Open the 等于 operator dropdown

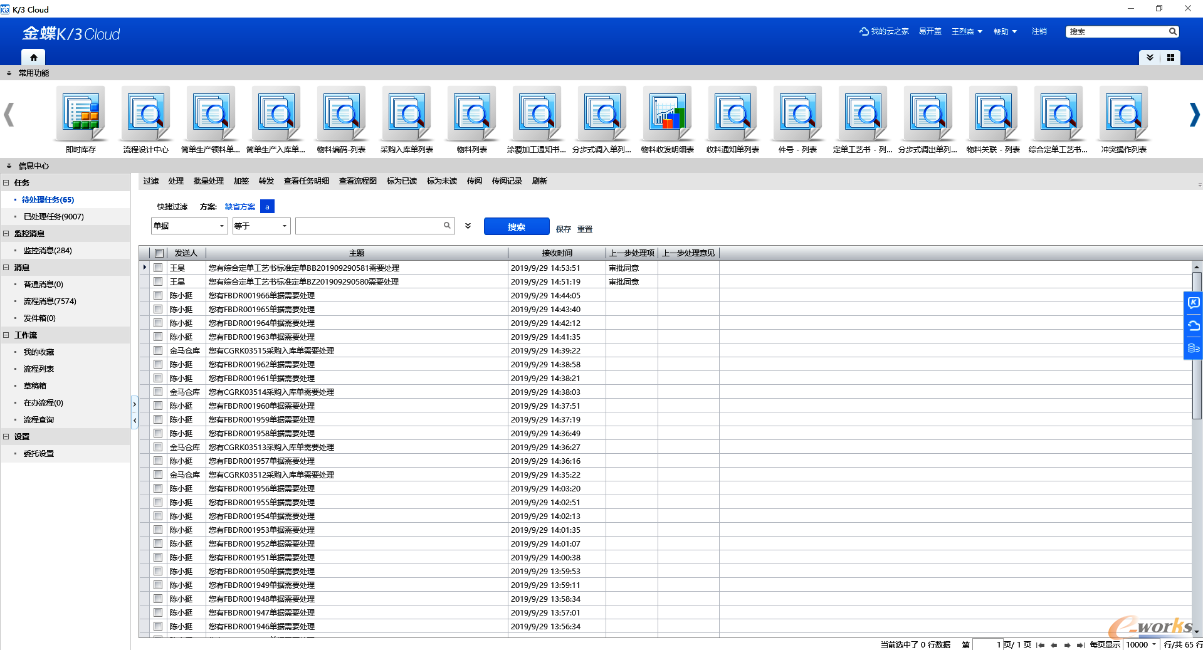(x=284, y=227)
